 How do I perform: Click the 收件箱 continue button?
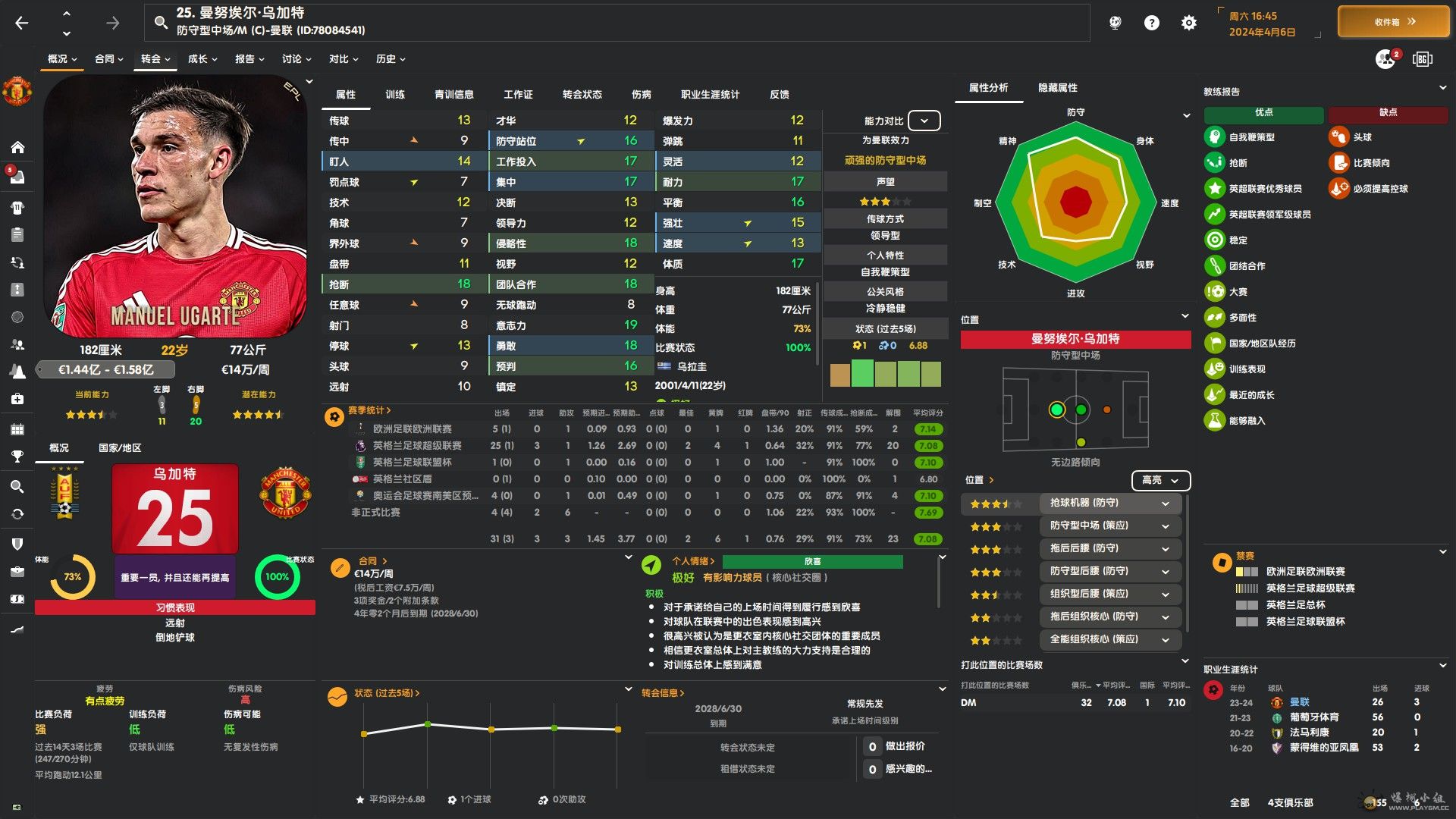(1394, 22)
